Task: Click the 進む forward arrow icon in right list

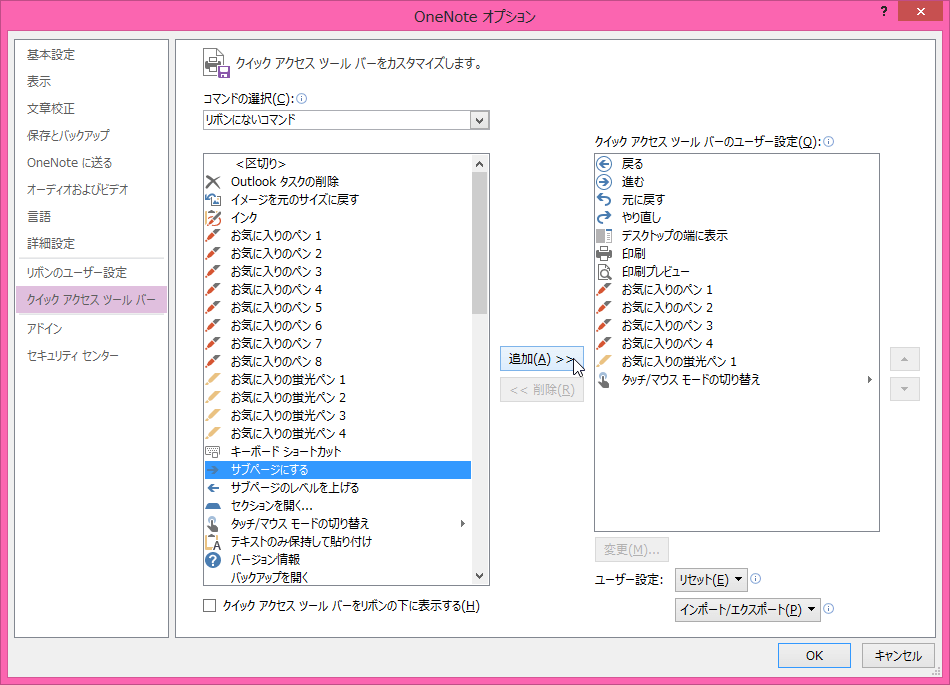Action: coord(604,182)
